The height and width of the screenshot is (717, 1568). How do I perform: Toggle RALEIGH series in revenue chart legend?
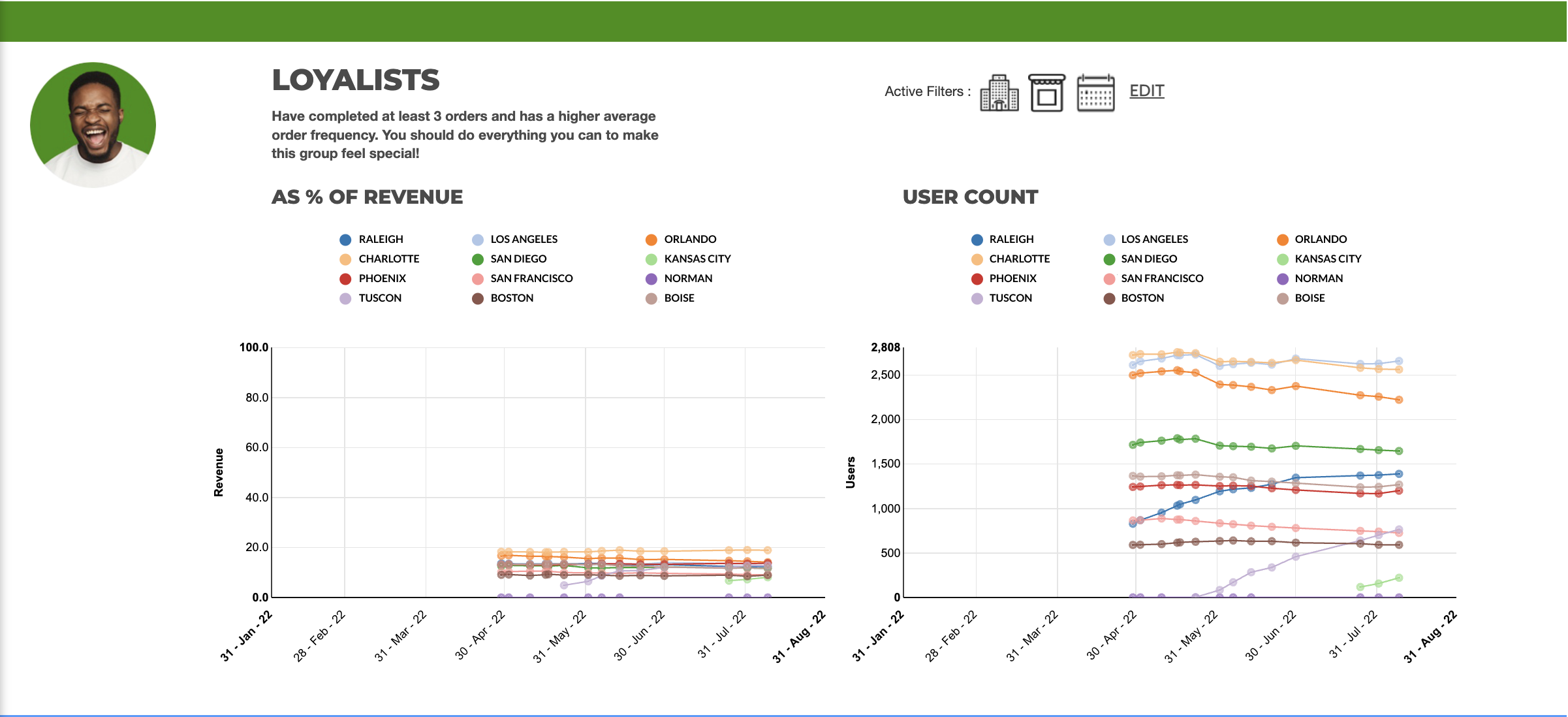(x=381, y=240)
